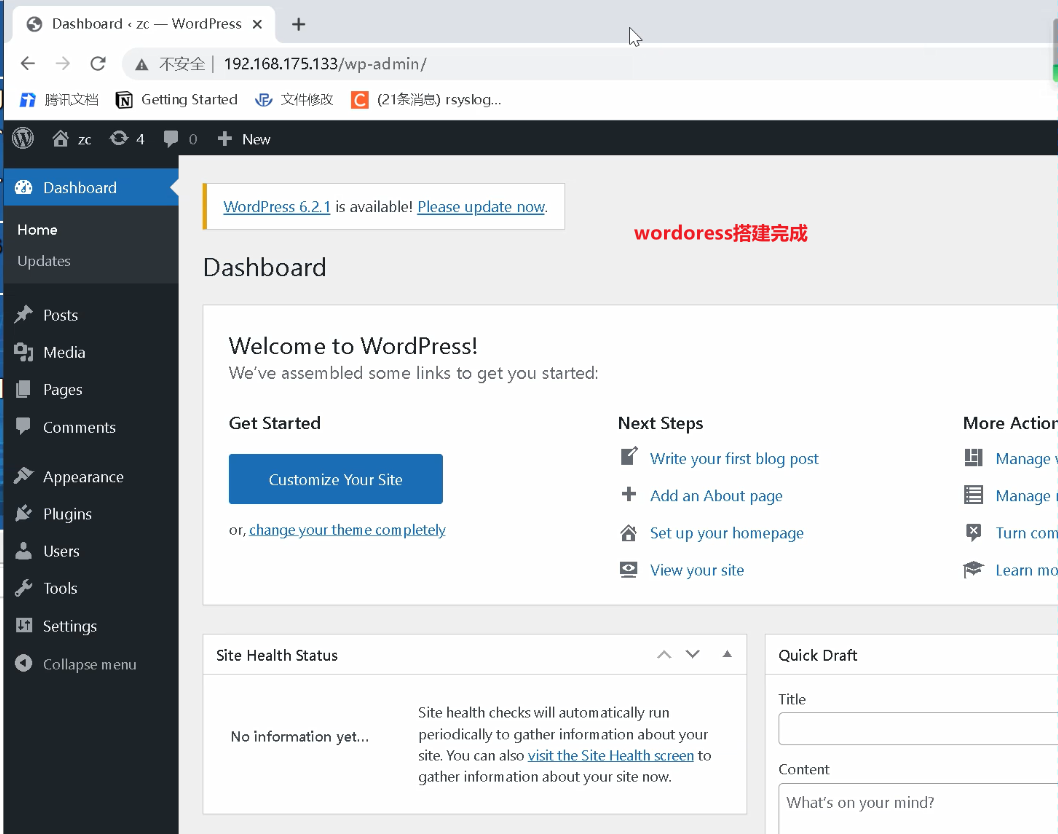Image resolution: width=1058 pixels, height=834 pixels.
Task: Open the 腾讯文档 bookmark
Action: click(59, 100)
